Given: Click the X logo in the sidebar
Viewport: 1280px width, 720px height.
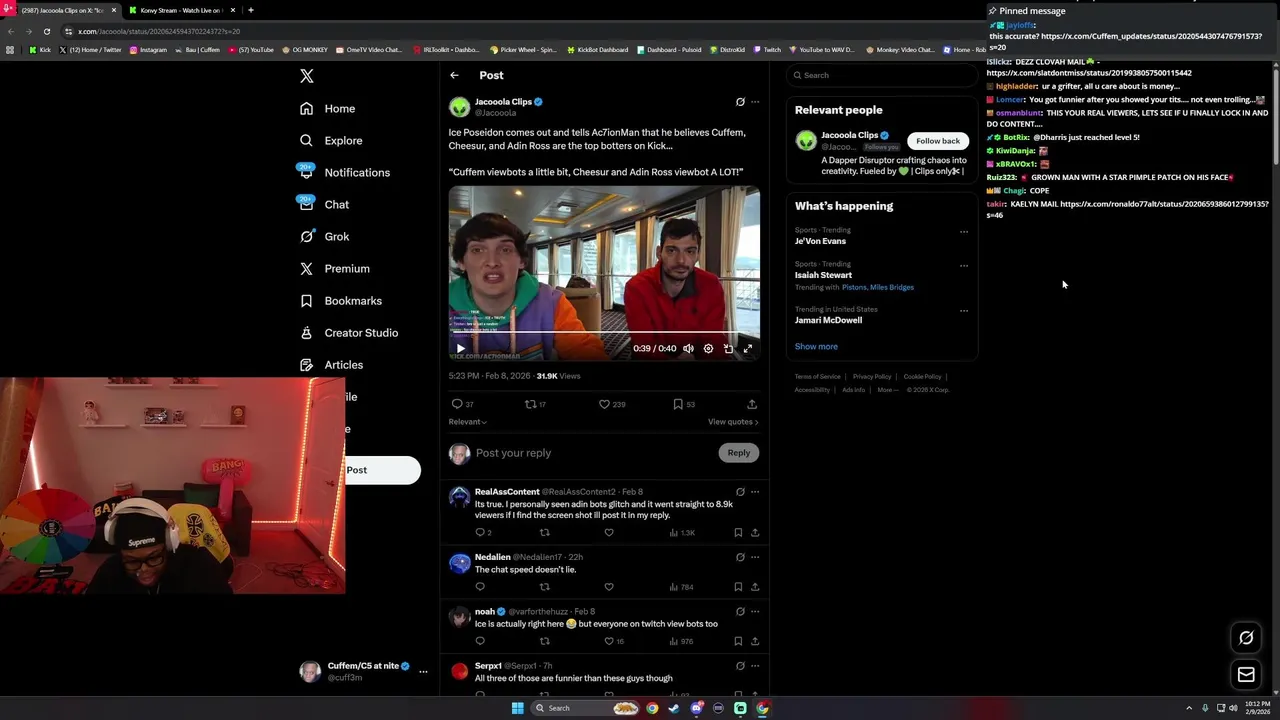Looking at the screenshot, I should (307, 76).
